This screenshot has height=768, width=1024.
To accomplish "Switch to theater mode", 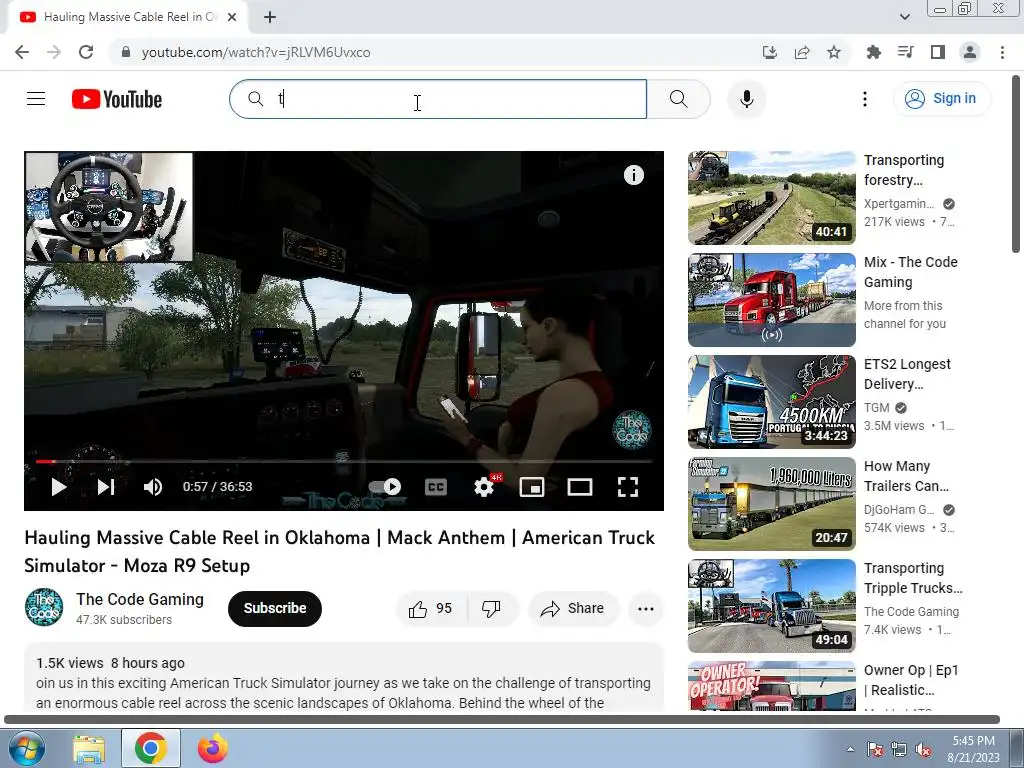I will (x=580, y=487).
